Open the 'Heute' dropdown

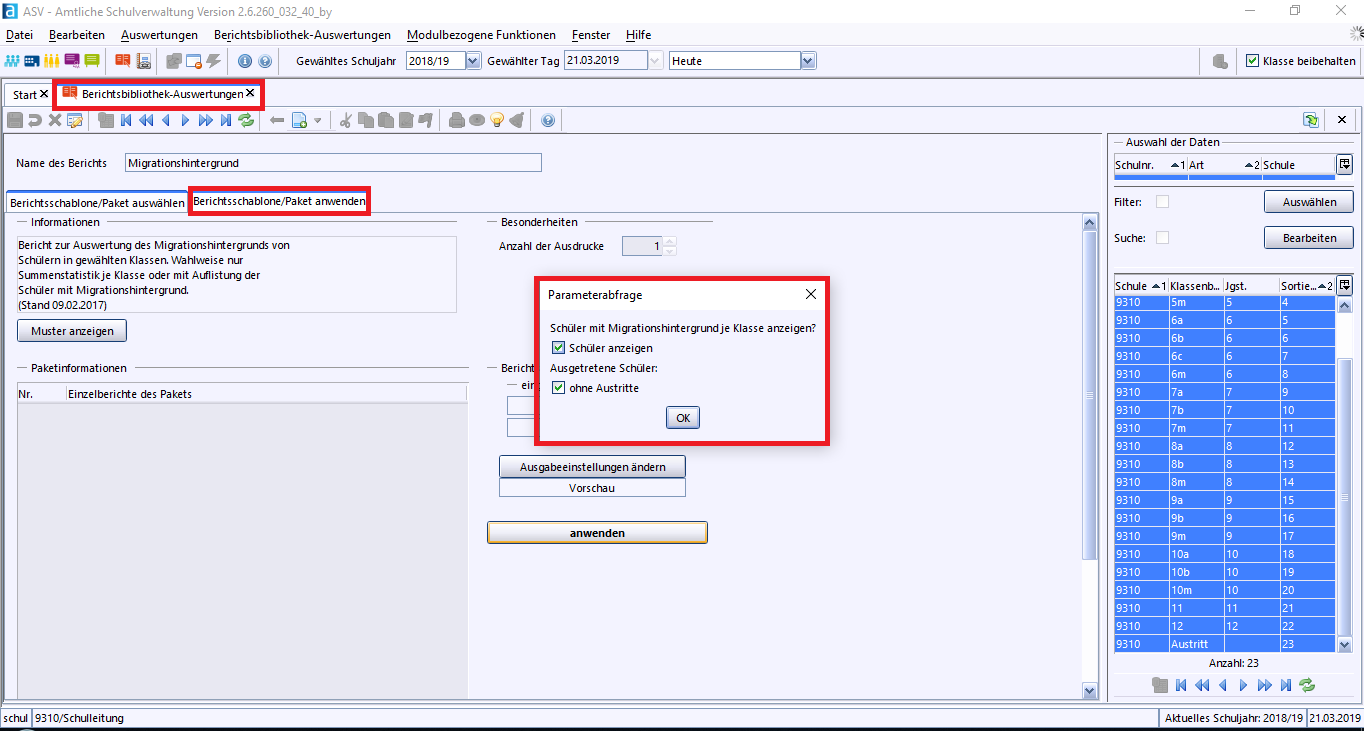pyautogui.click(x=808, y=61)
